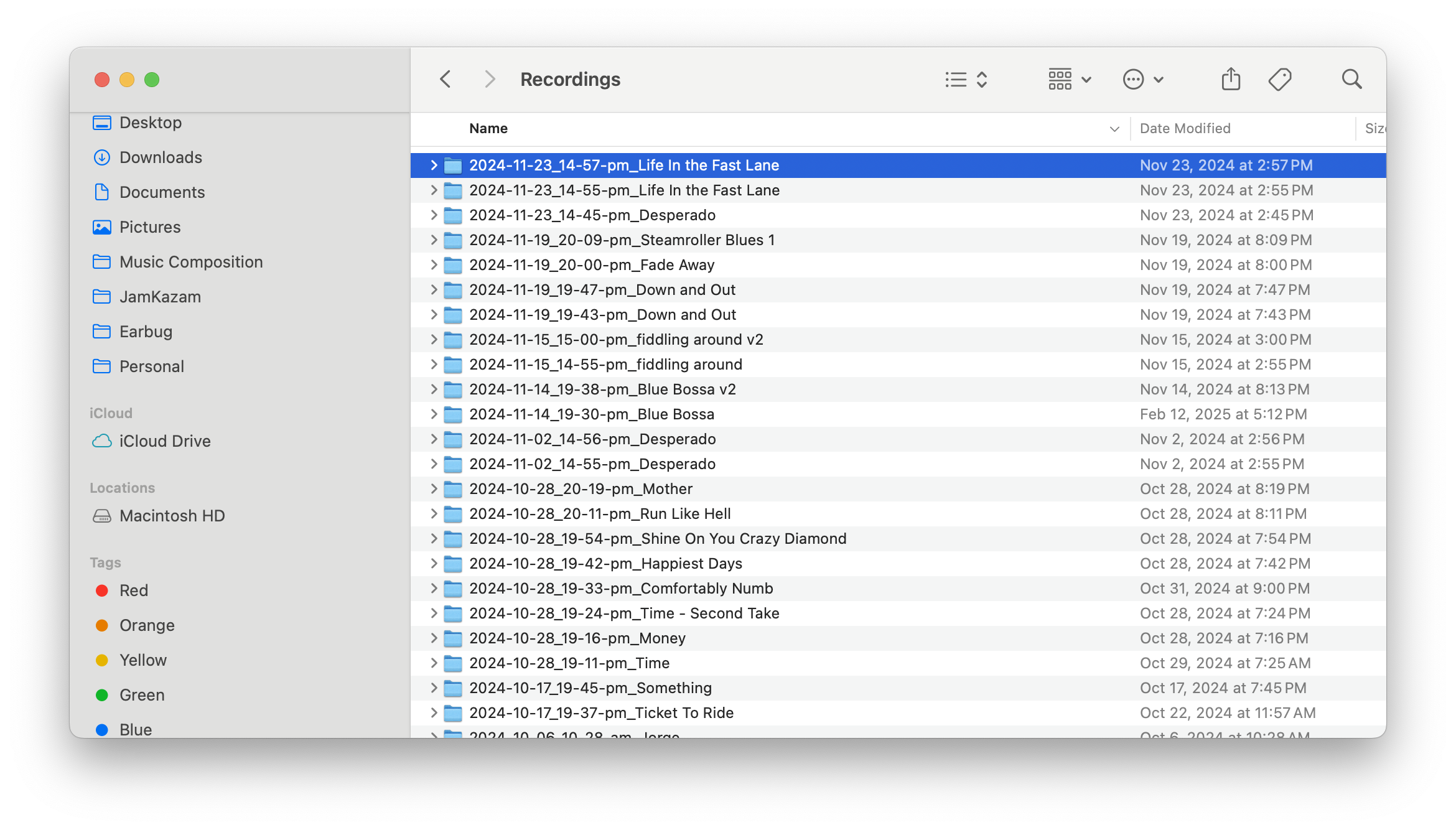Click the forward navigation chevron
1456x830 pixels.
click(x=490, y=80)
